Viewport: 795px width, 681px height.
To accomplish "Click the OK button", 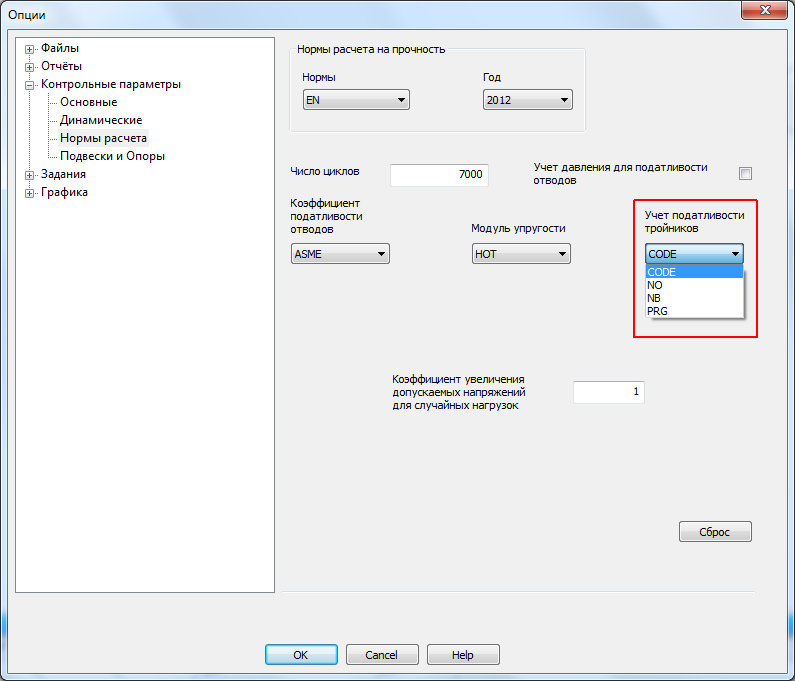I will (301, 655).
